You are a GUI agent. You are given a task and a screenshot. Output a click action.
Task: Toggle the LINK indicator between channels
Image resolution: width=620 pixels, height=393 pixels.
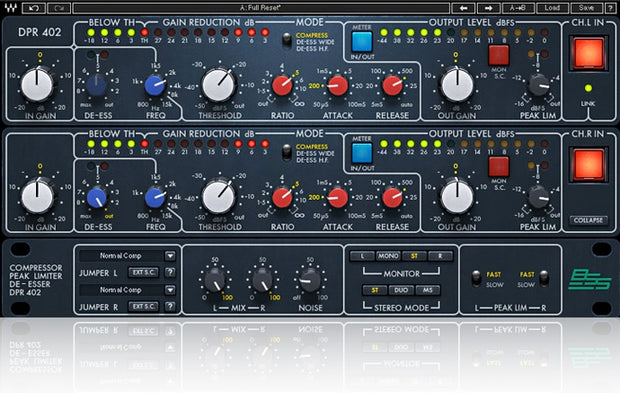pos(588,88)
